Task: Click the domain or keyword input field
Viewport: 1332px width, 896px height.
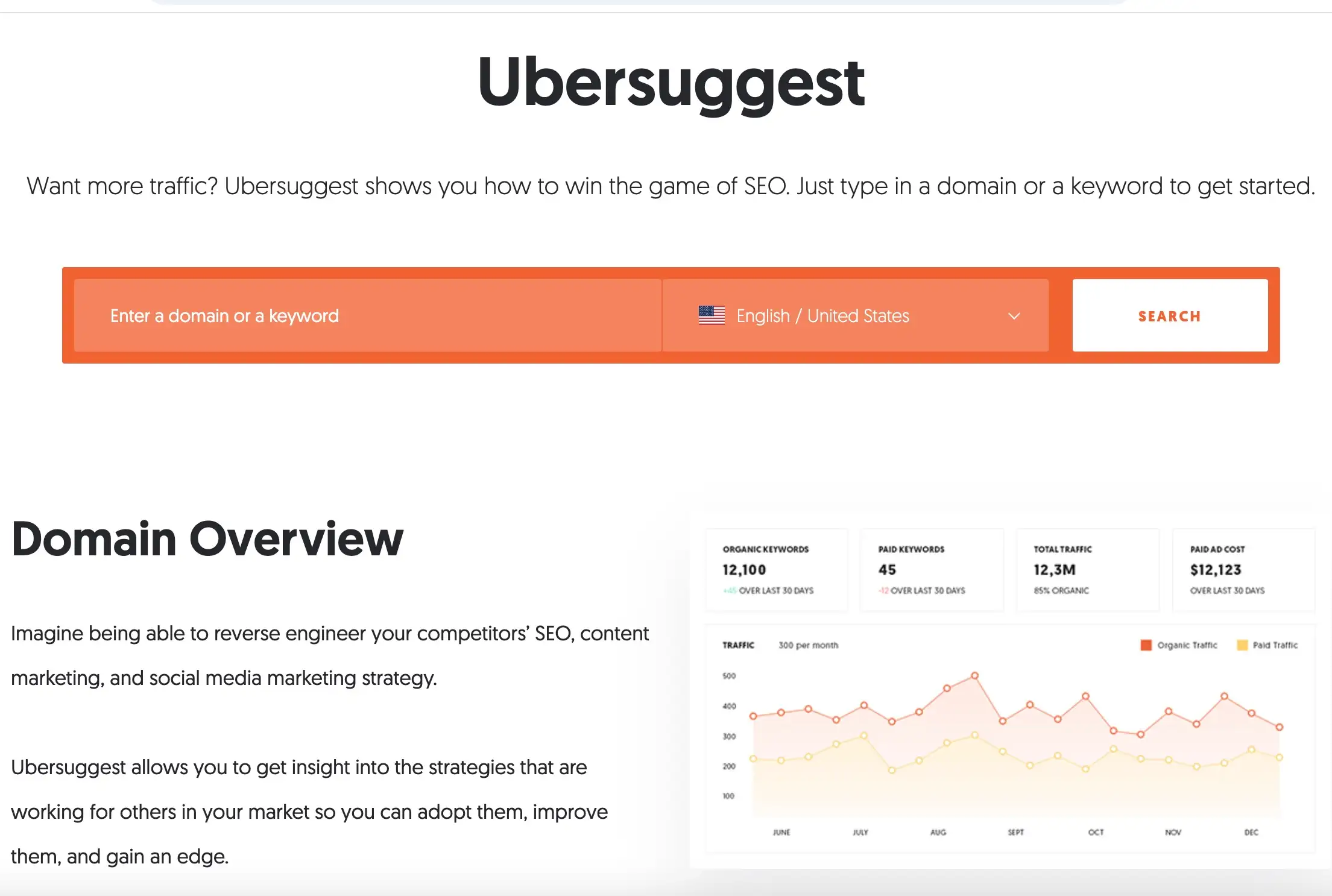Action: coord(368,315)
